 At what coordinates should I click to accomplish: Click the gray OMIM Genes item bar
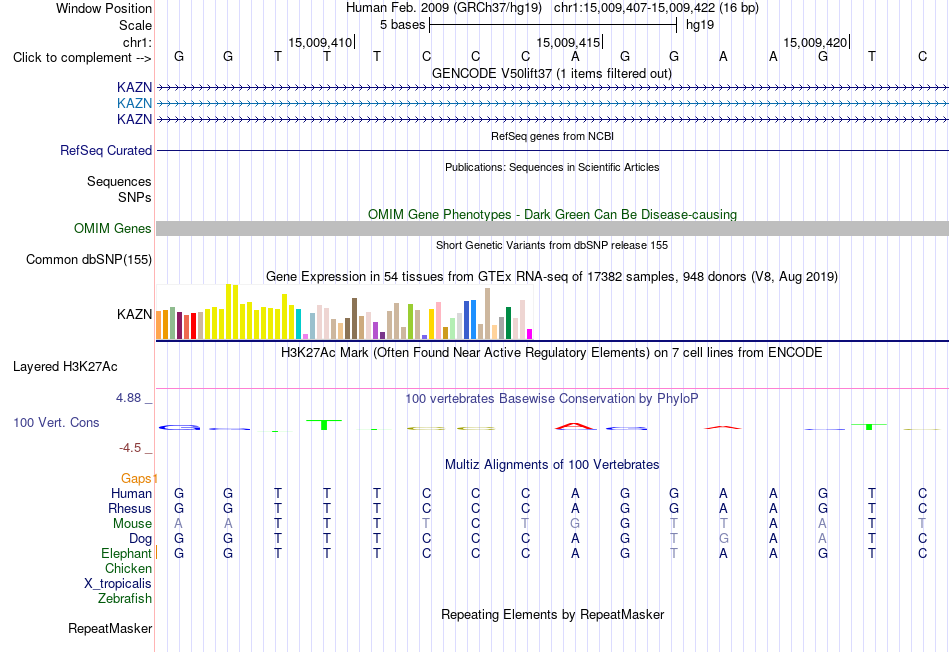[x=552, y=228]
